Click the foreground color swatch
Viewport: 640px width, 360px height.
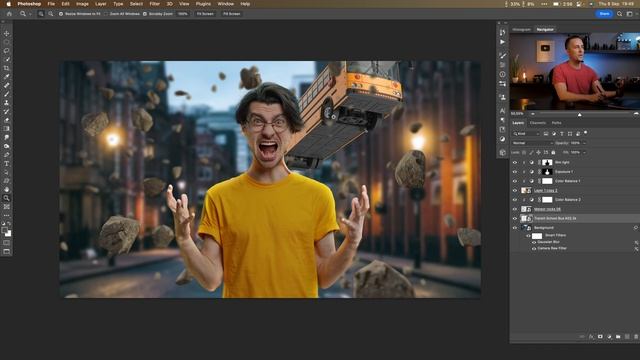pos(4,231)
